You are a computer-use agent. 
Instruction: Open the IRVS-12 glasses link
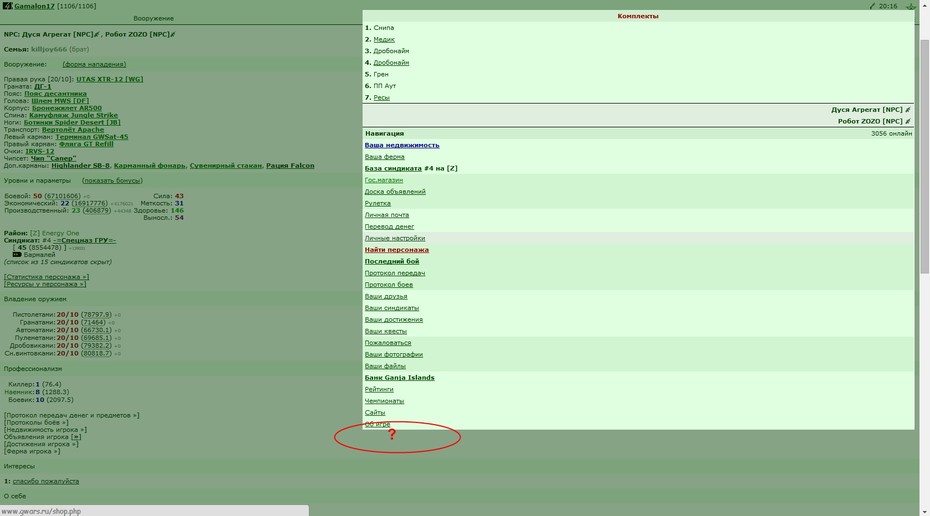(x=40, y=151)
